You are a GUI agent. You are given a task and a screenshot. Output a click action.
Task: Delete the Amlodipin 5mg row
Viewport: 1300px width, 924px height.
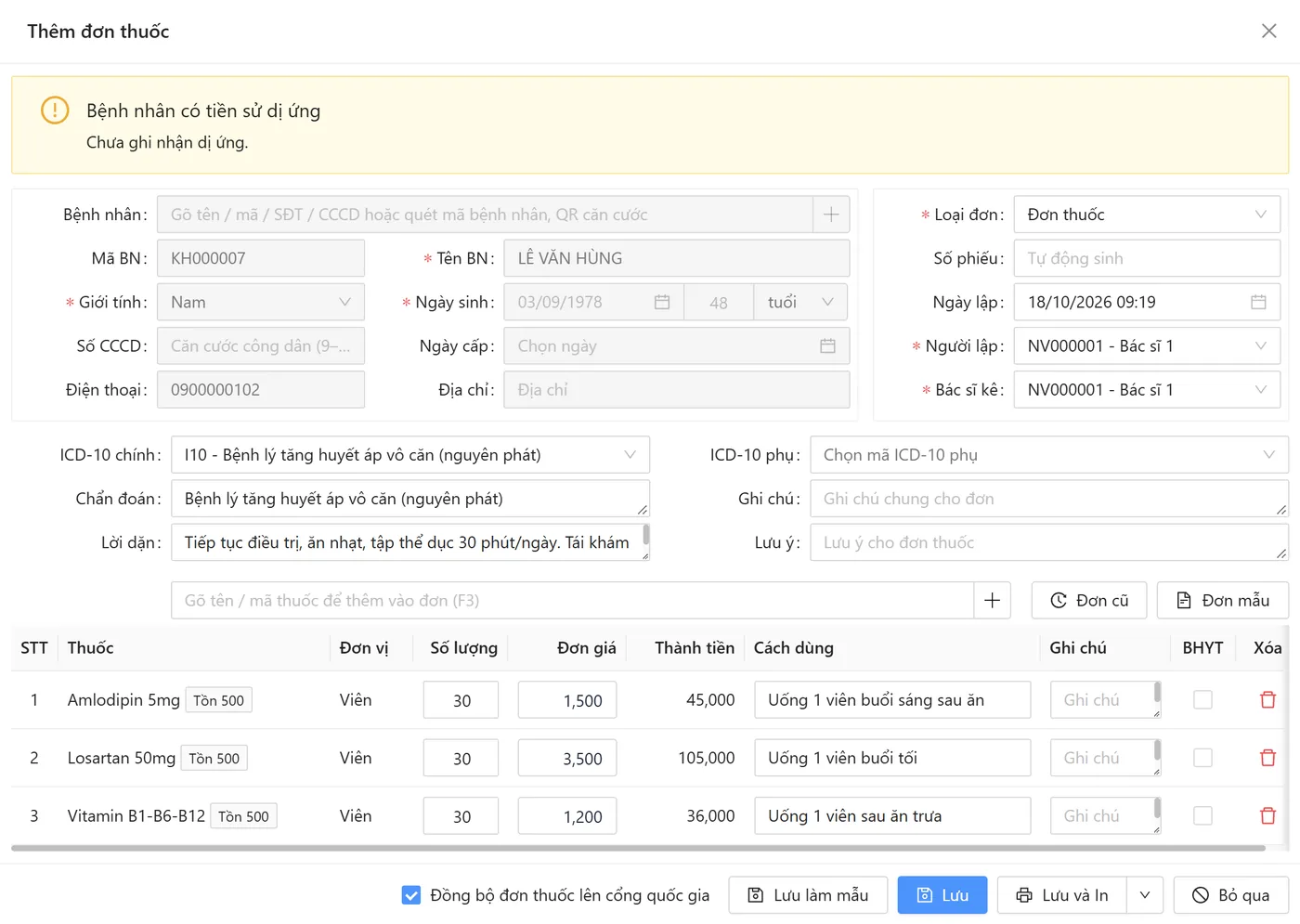pyautogui.click(x=1267, y=700)
